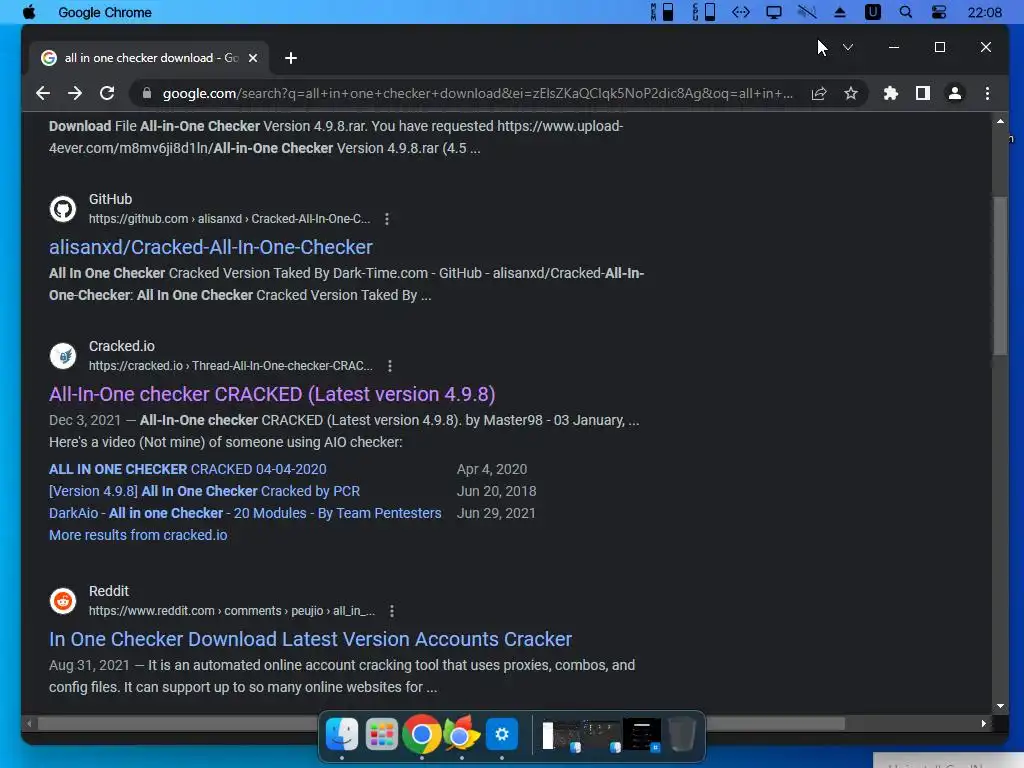Select the 'all in one checker download' tab
This screenshot has height=768, width=1024.
(149, 58)
